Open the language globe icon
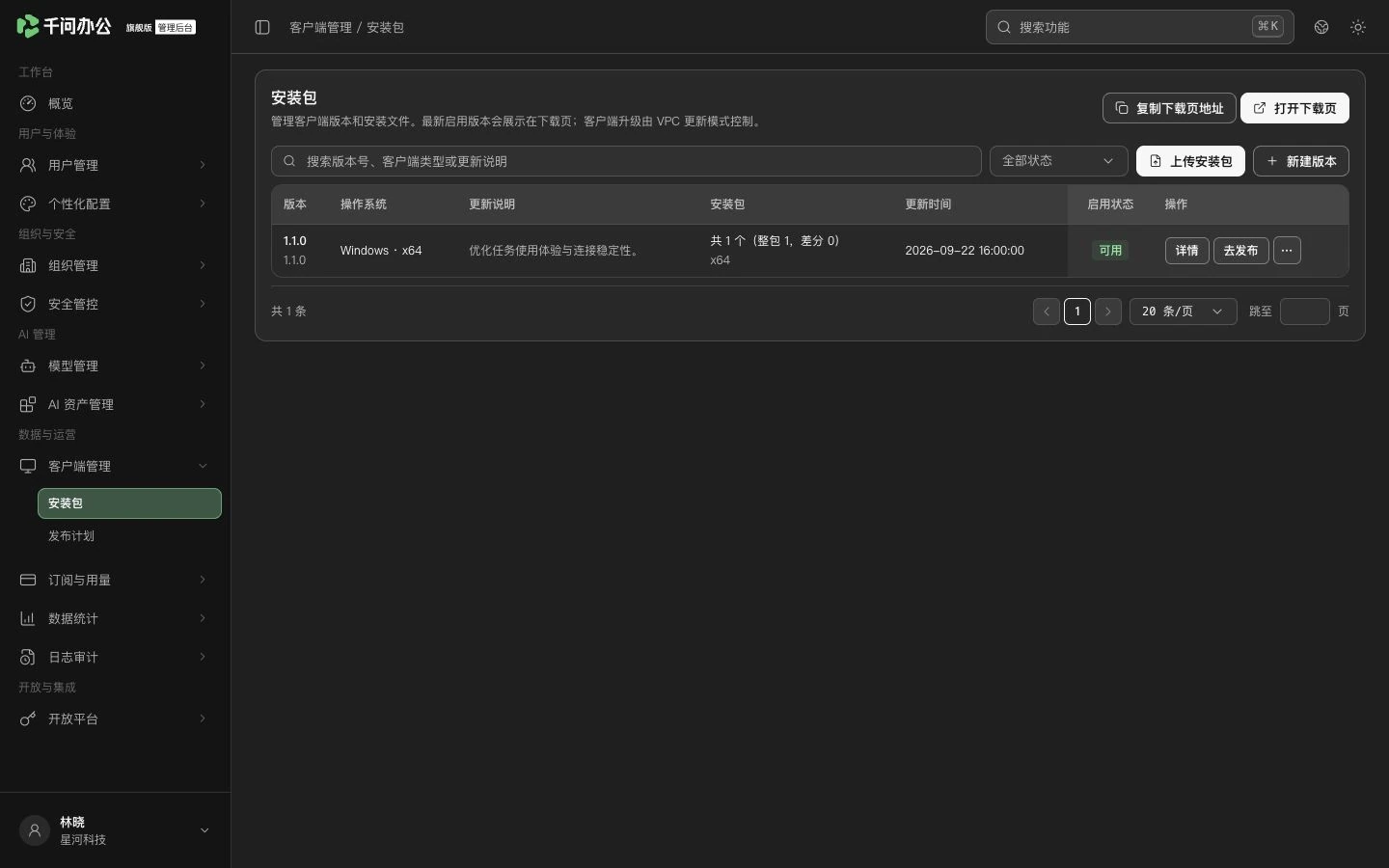The image size is (1389, 868). point(1321,27)
